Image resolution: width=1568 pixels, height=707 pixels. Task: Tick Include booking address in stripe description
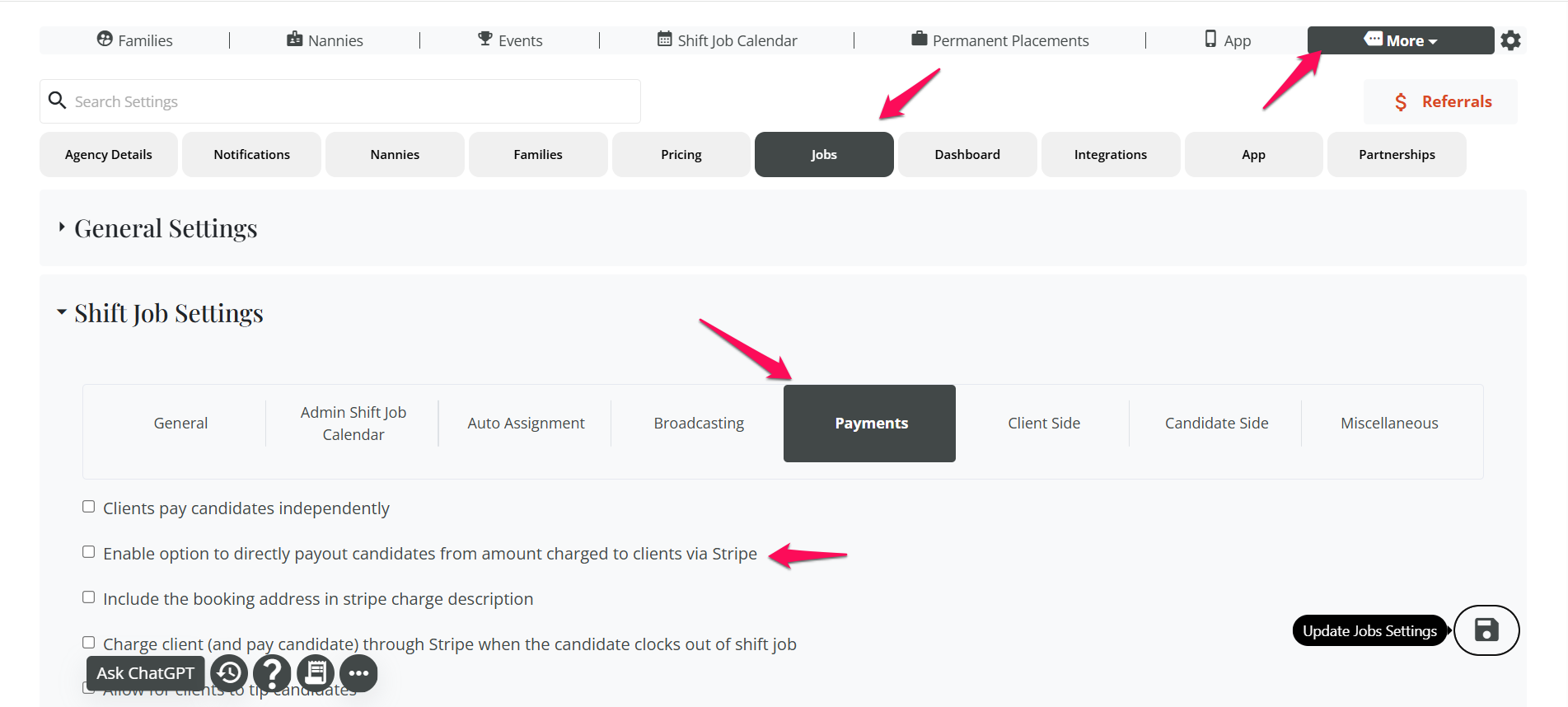89,597
